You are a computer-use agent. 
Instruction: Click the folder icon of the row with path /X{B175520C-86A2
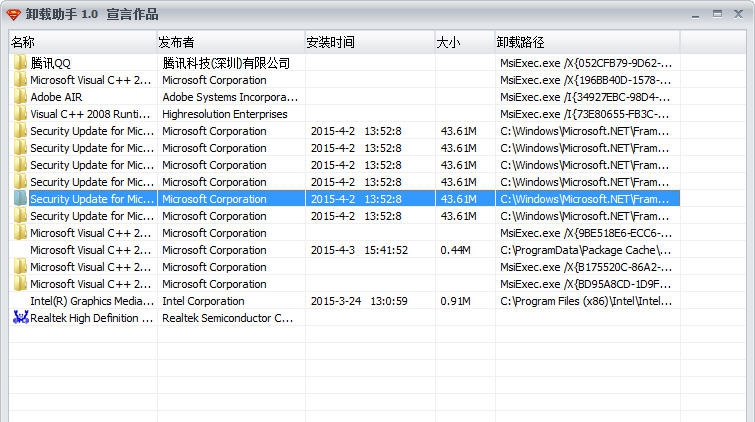[20, 266]
